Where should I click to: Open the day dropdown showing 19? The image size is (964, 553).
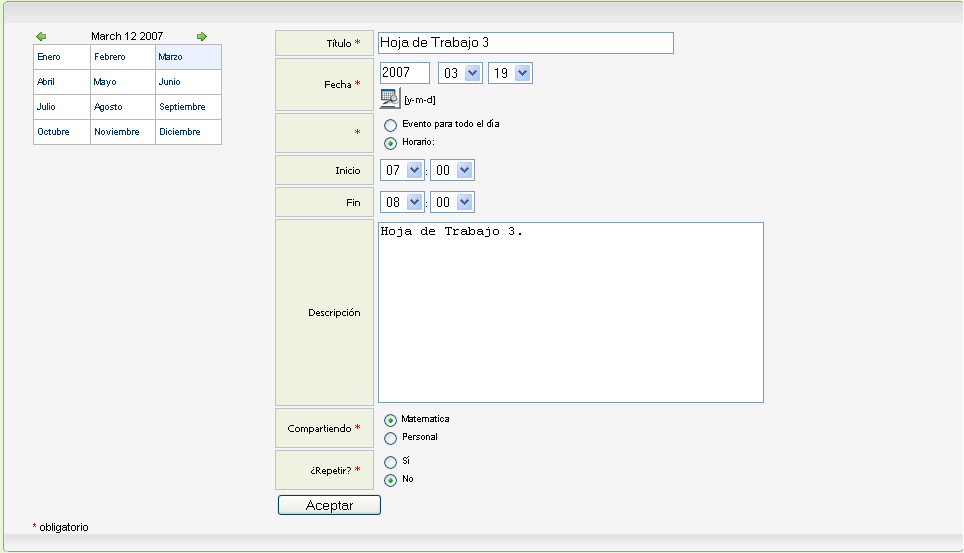tap(510, 73)
